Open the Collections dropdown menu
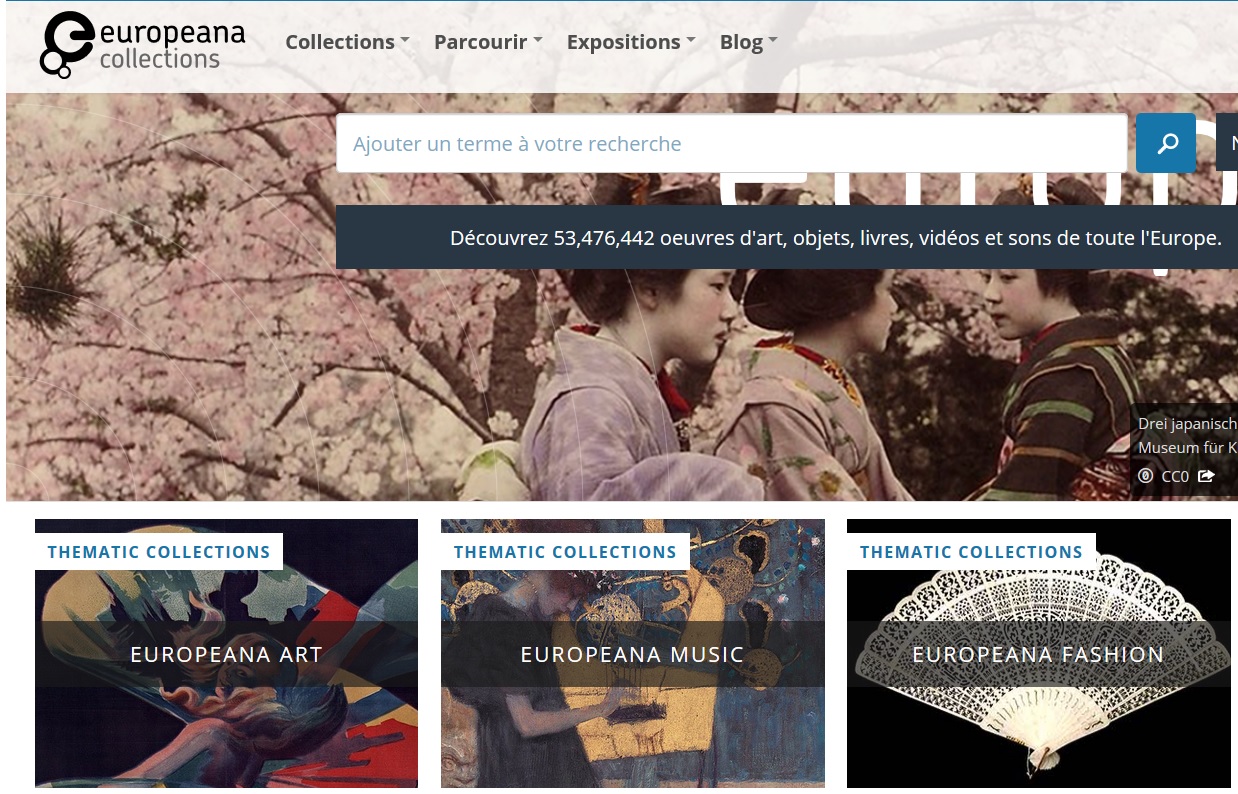This screenshot has height=794, width=1238. 347,42
